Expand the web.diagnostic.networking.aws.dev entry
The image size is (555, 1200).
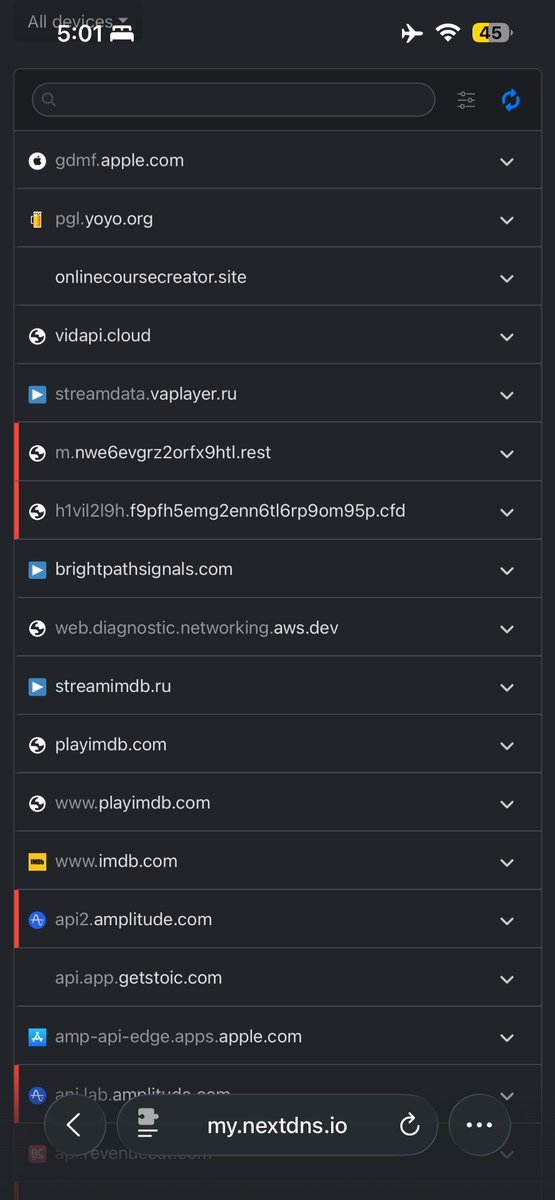pyautogui.click(x=507, y=629)
